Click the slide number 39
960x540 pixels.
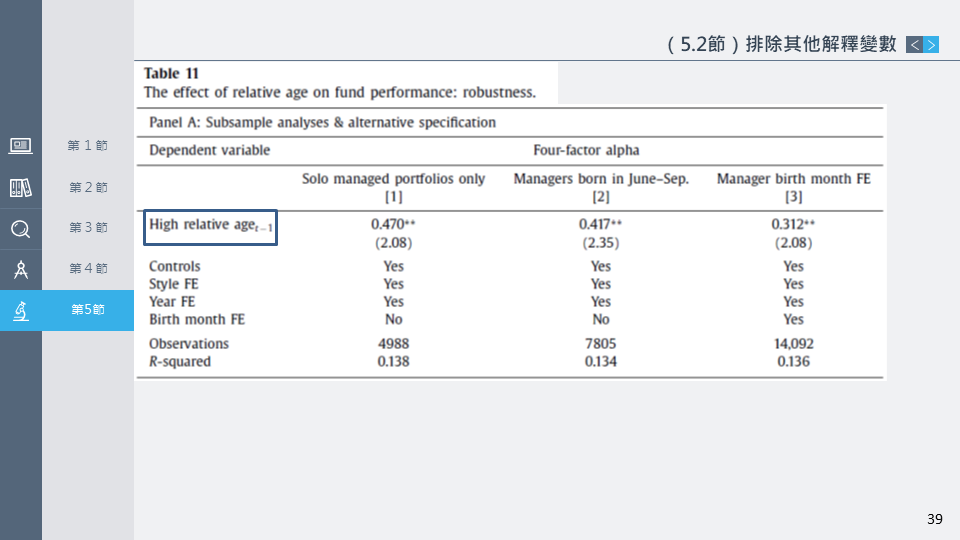(x=934, y=518)
